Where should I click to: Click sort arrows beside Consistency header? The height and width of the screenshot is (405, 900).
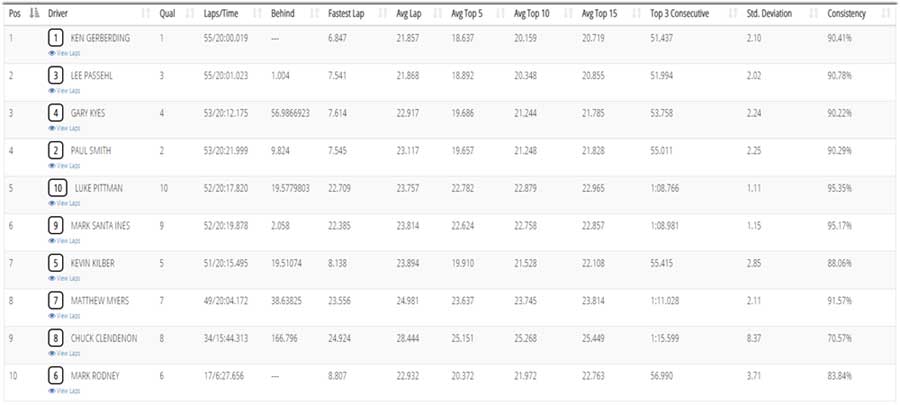(x=886, y=14)
